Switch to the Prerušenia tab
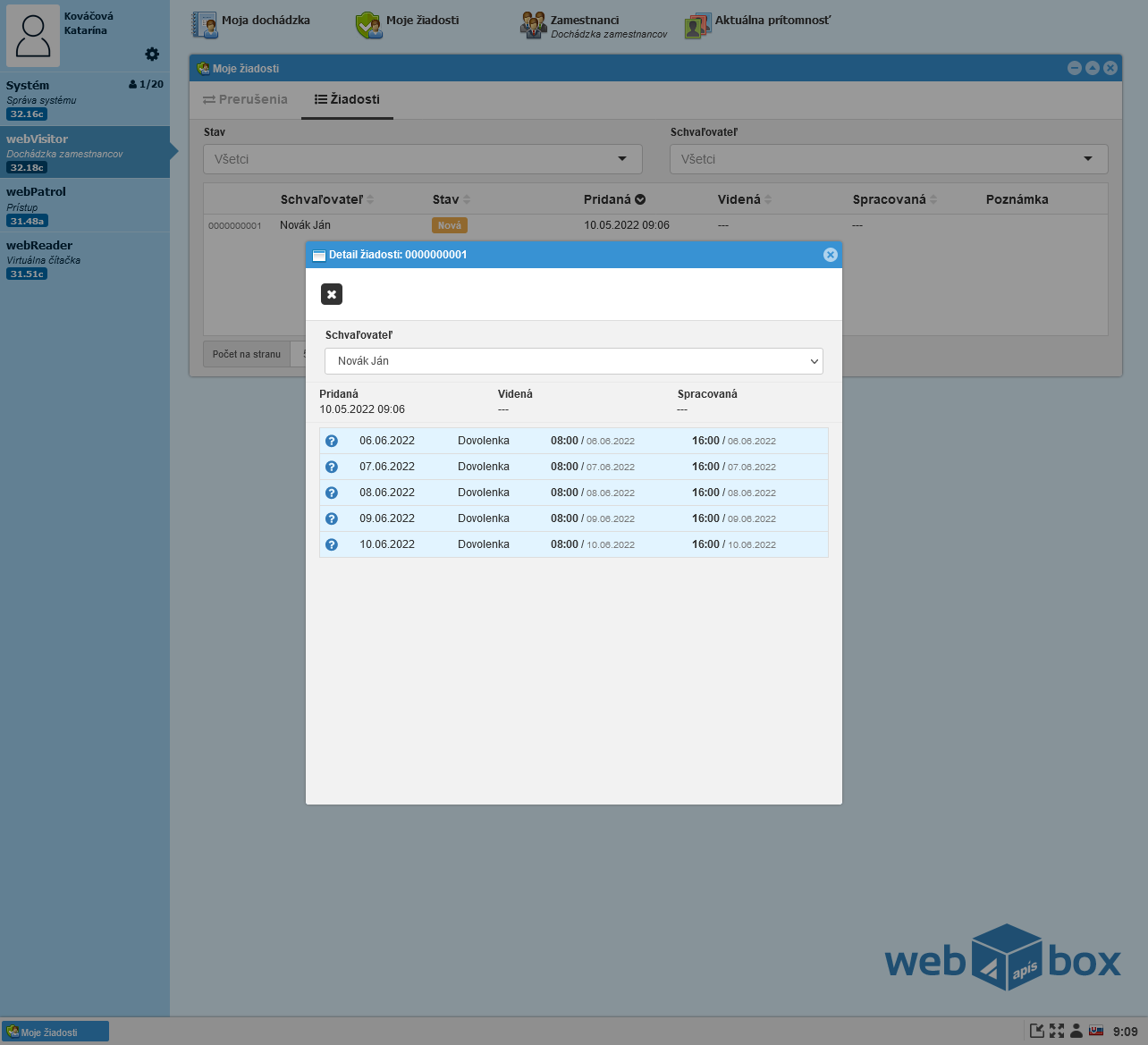 (245, 99)
